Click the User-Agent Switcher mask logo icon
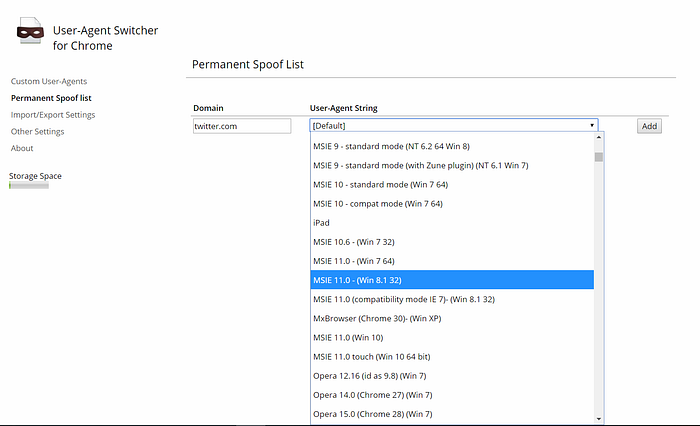 click(x=30, y=30)
